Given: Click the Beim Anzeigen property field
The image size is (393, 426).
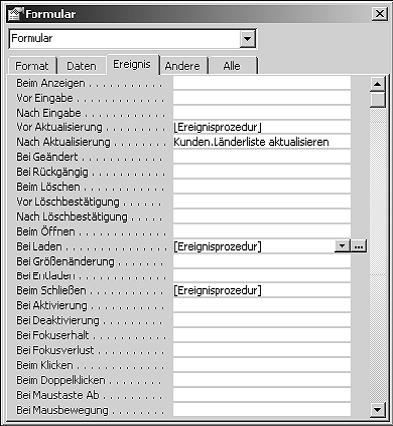Looking at the screenshot, I should point(262,83).
